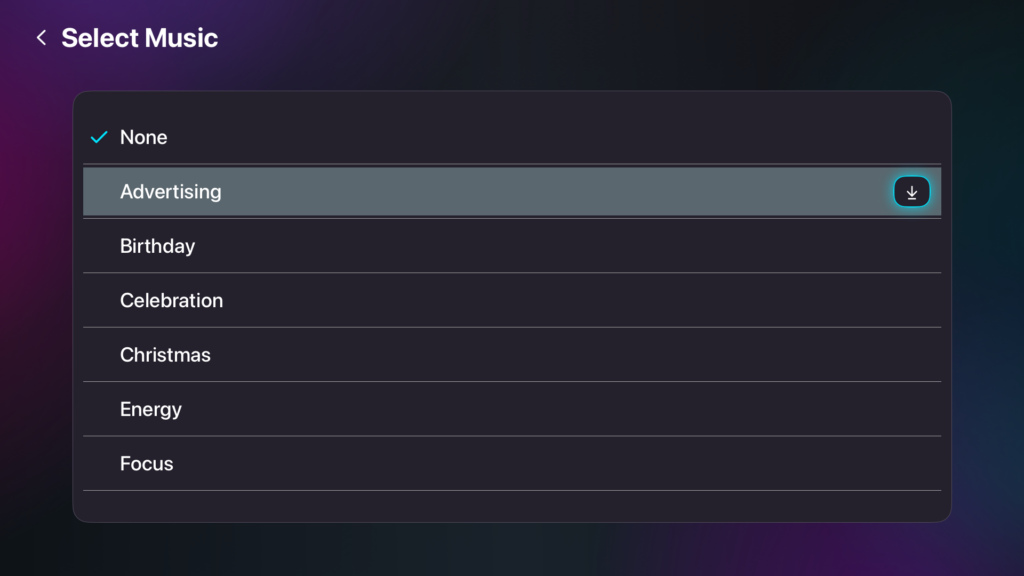
Task: Click the Select Music page title
Action: [x=139, y=38]
